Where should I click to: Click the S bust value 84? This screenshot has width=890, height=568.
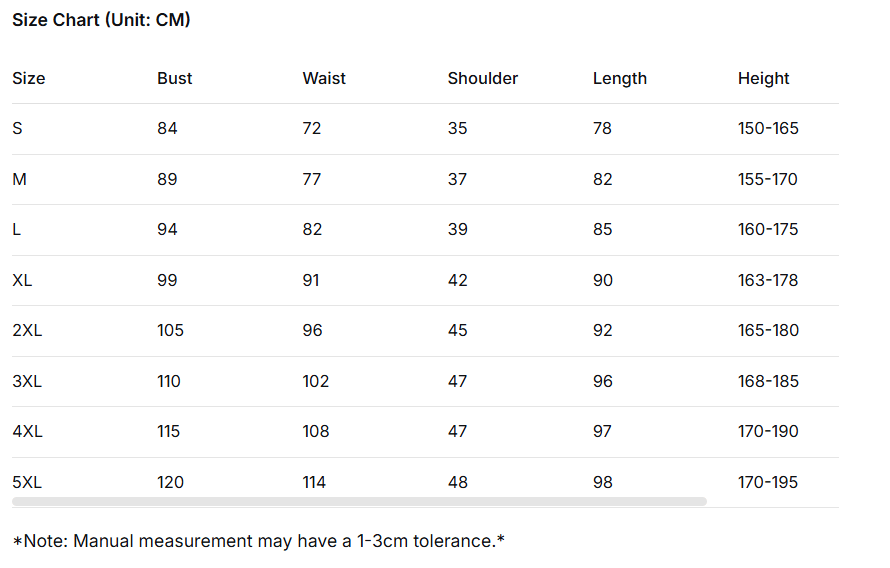click(167, 128)
